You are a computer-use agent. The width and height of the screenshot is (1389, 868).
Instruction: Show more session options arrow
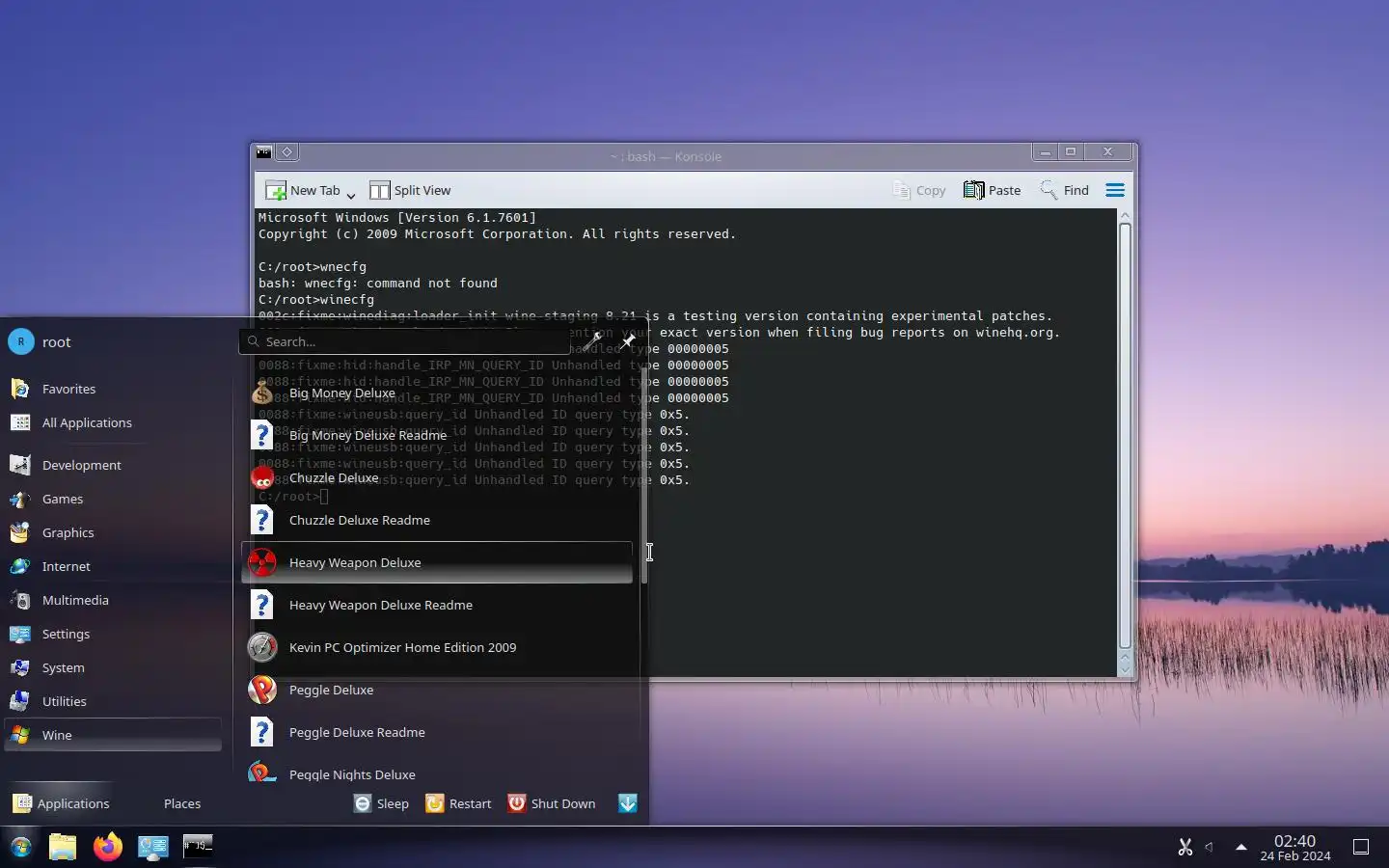pos(628,803)
